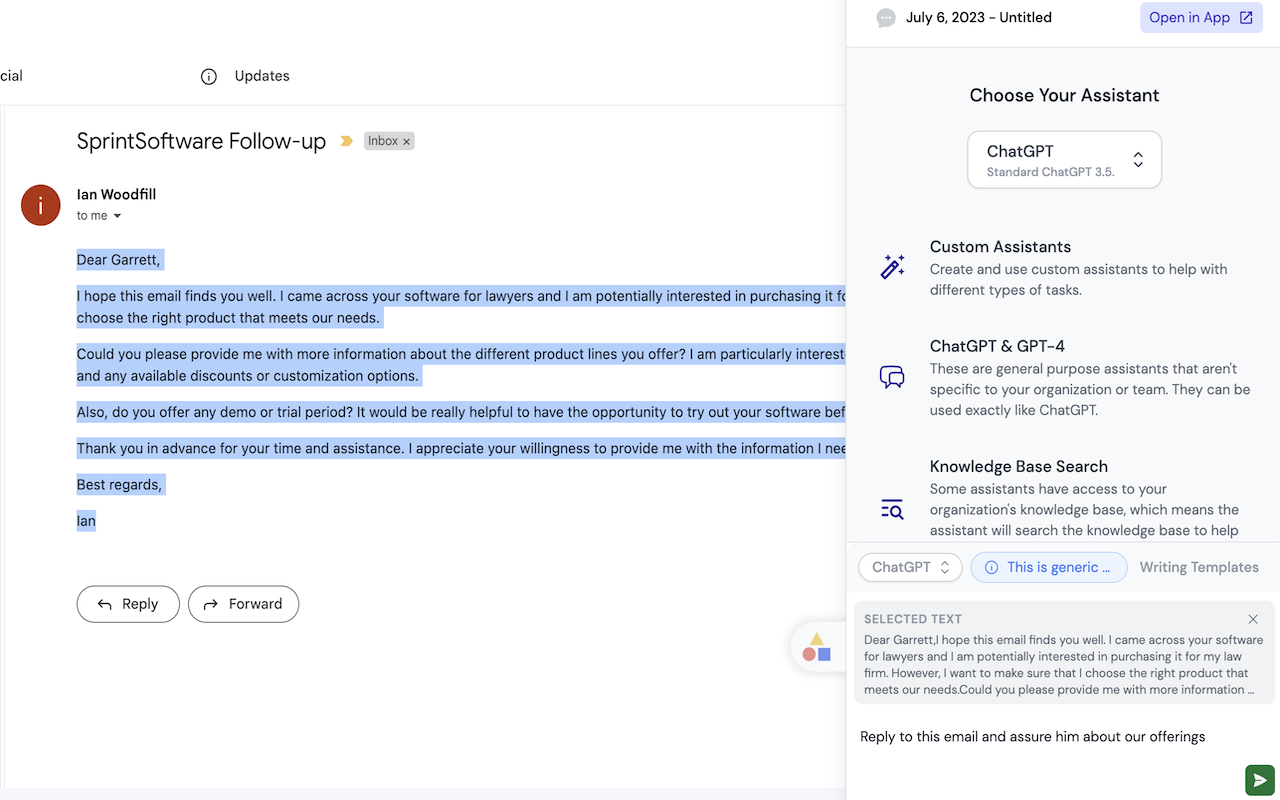Open the Updates tab
The width and height of the screenshot is (1280, 800).
coord(261,76)
